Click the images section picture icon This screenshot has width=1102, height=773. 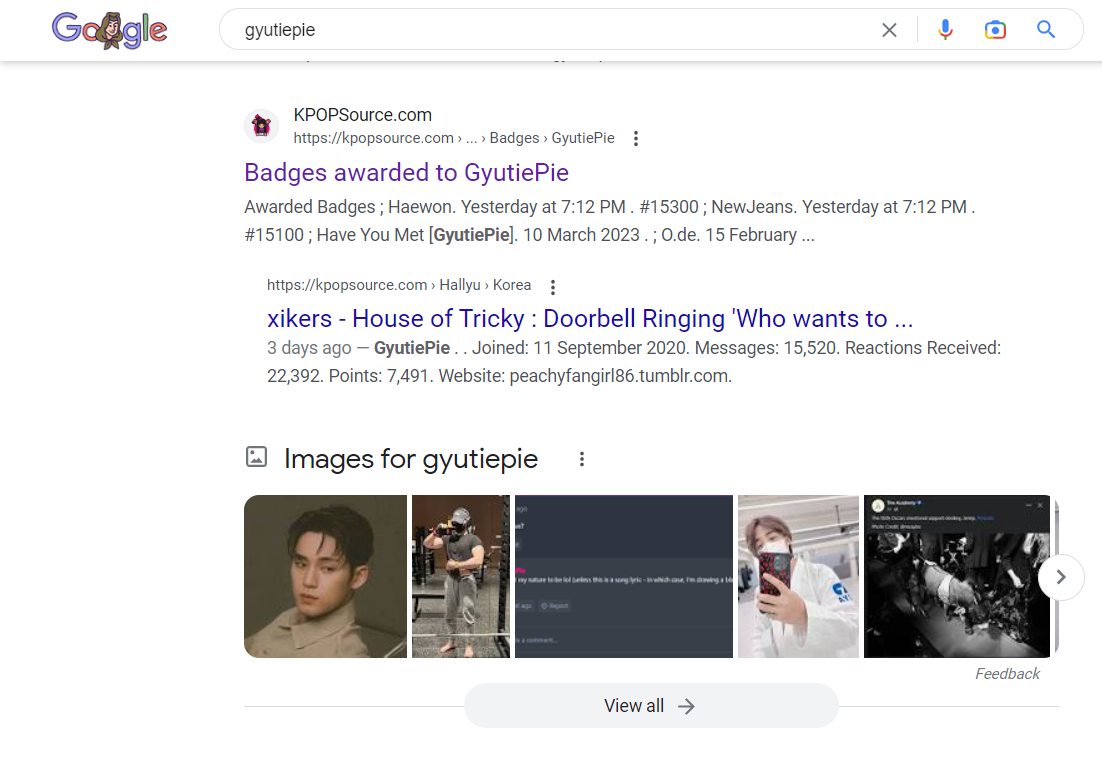tap(257, 457)
